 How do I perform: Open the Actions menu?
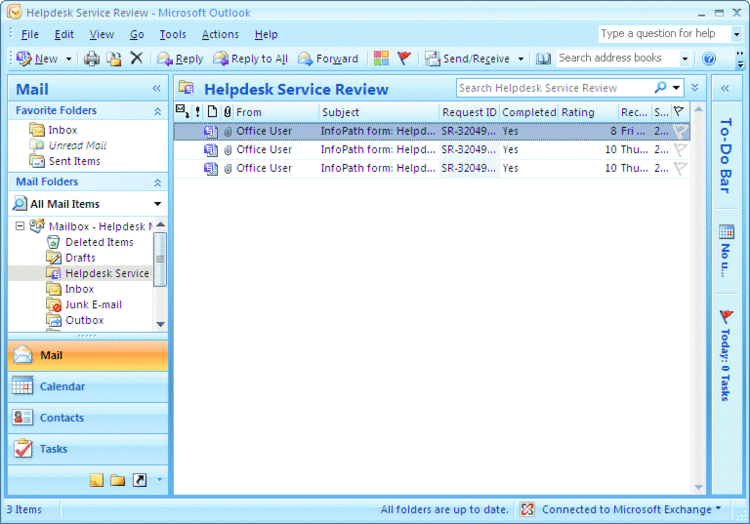(x=220, y=34)
